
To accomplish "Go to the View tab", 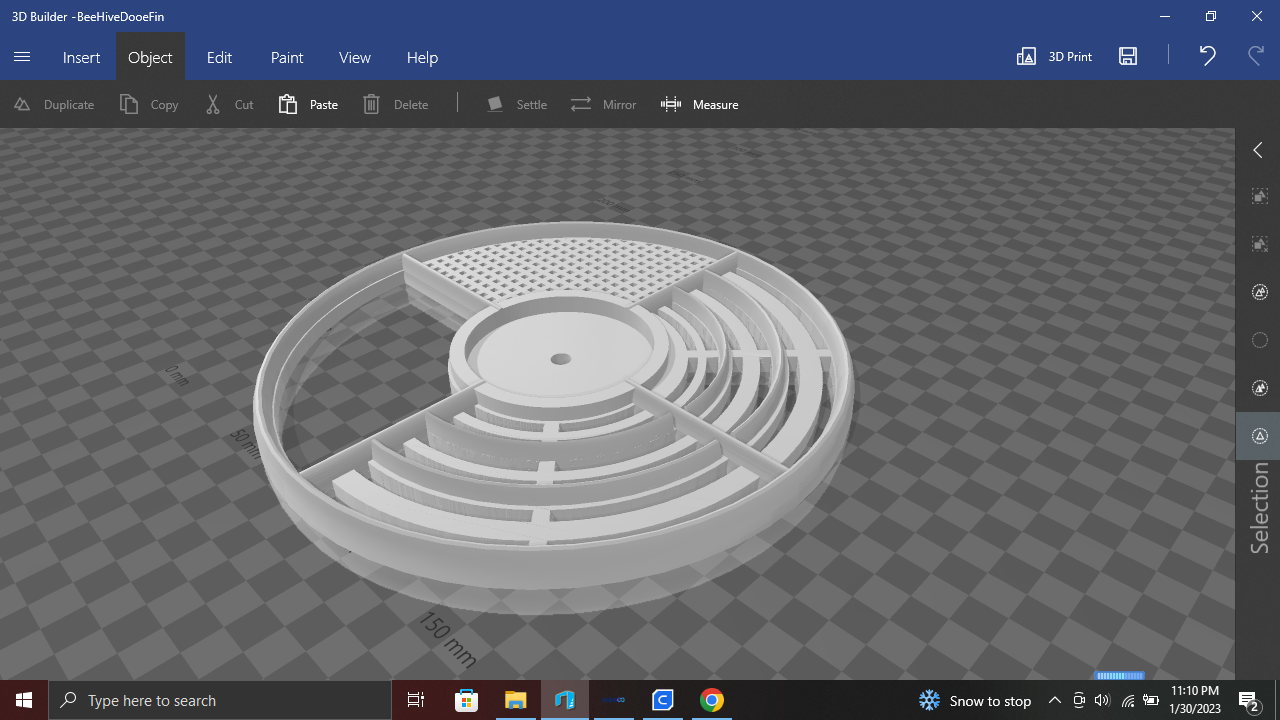I will tap(355, 57).
